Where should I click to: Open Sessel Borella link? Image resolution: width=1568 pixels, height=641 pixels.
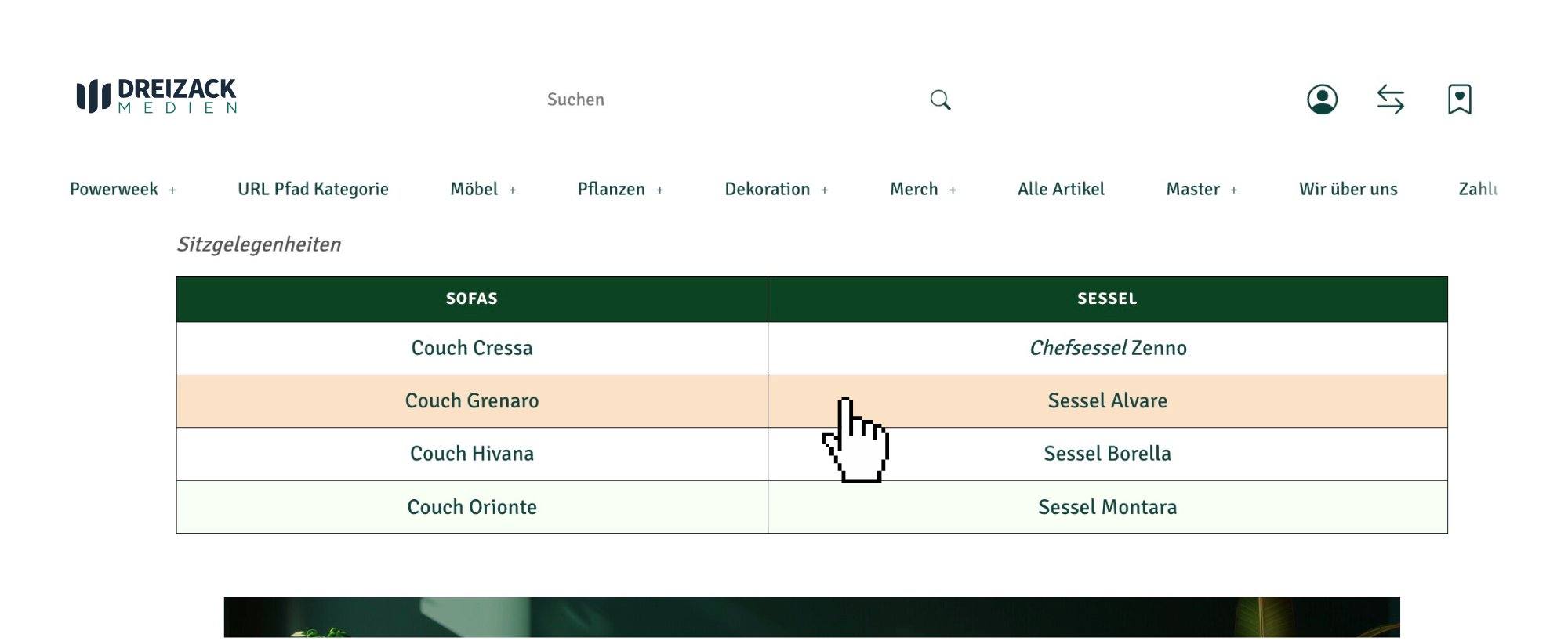point(1108,454)
